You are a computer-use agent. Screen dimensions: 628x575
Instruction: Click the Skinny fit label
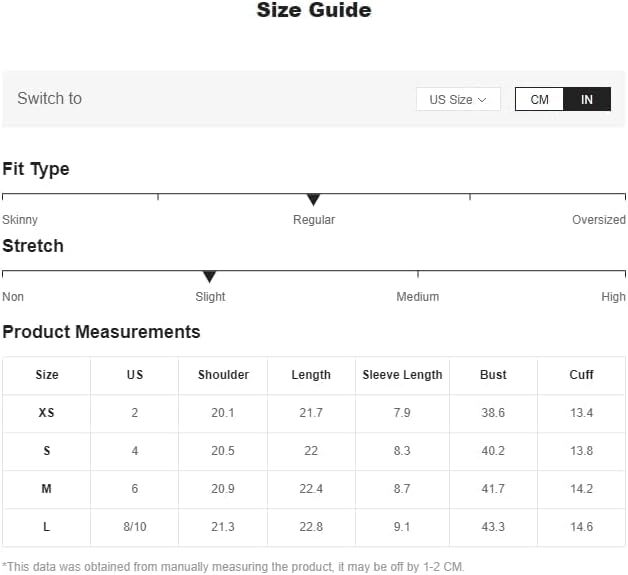click(x=20, y=220)
